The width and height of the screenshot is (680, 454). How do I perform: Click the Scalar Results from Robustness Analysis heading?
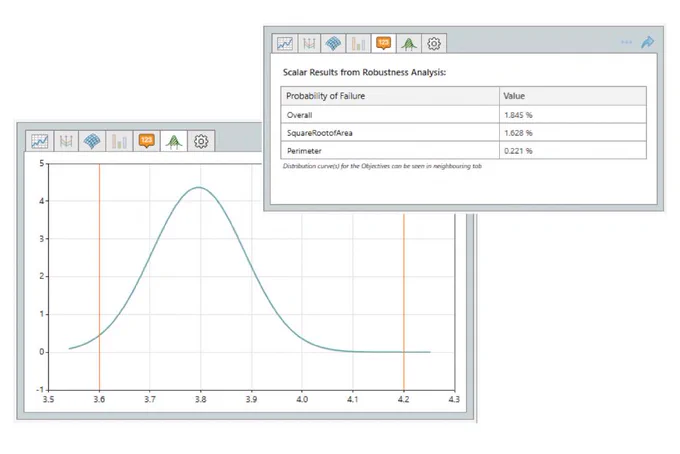point(364,72)
